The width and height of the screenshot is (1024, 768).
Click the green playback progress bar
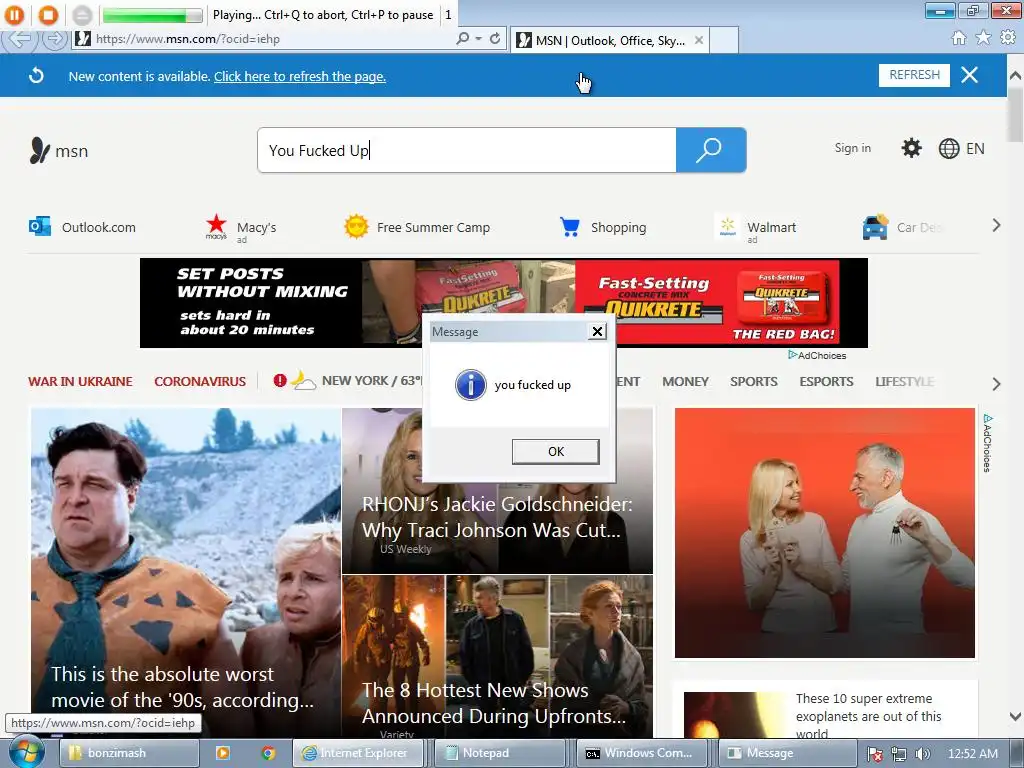pos(152,14)
